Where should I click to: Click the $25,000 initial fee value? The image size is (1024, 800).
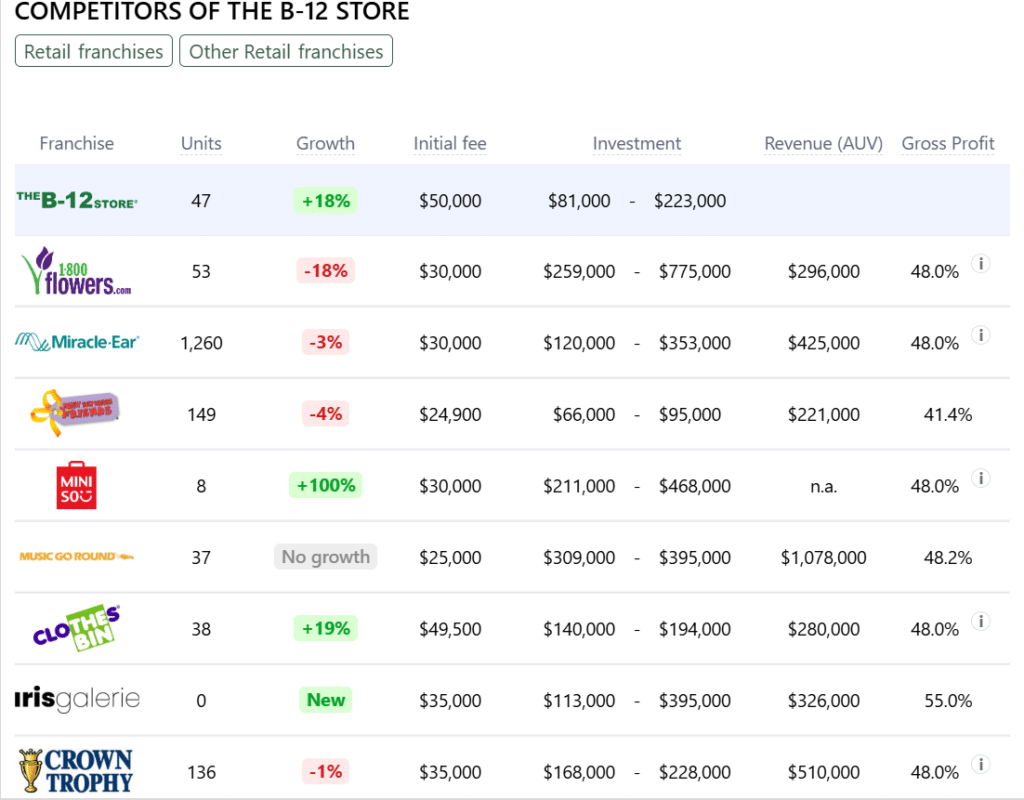coord(450,558)
